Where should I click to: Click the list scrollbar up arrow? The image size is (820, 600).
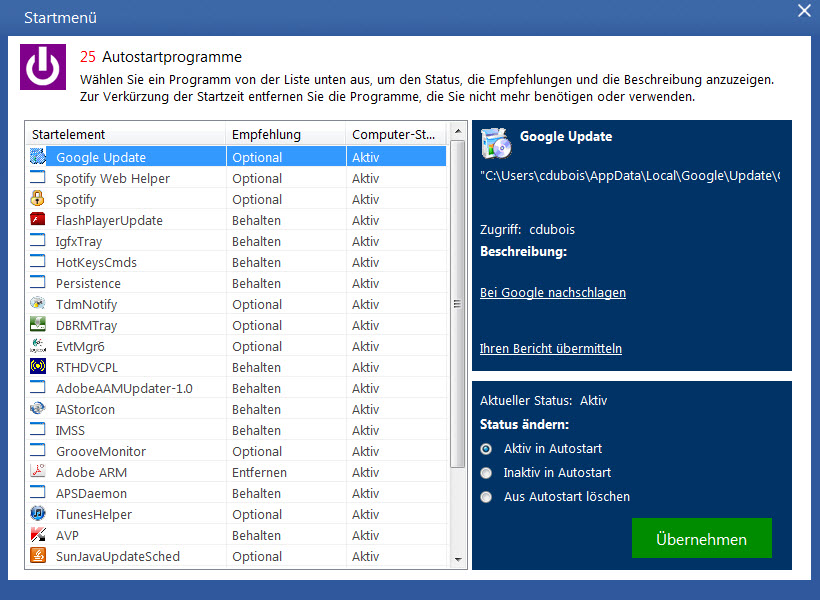pyautogui.click(x=458, y=131)
